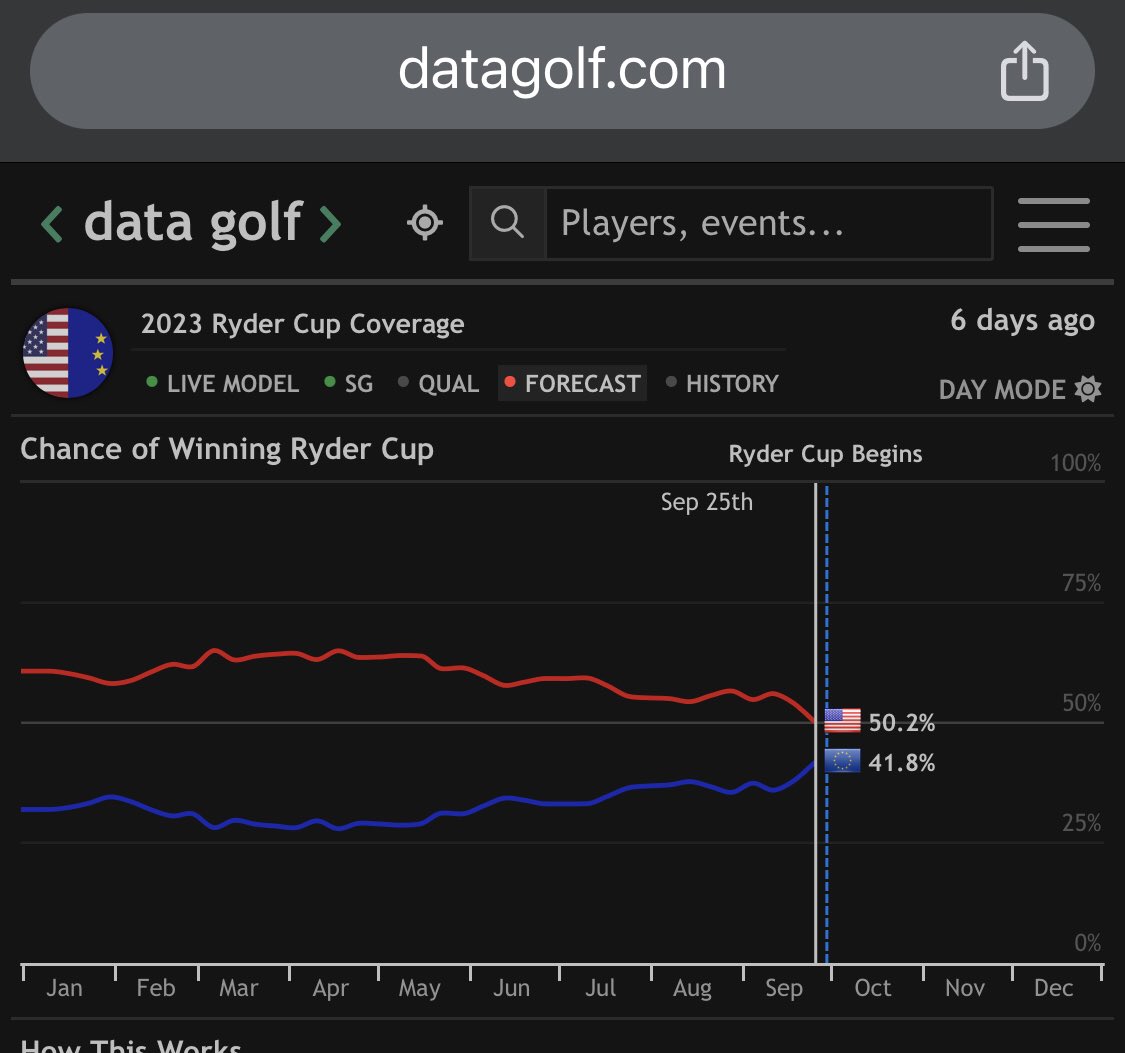The image size is (1125, 1053).
Task: Click the right green chevron beside data golf
Action: click(x=329, y=223)
